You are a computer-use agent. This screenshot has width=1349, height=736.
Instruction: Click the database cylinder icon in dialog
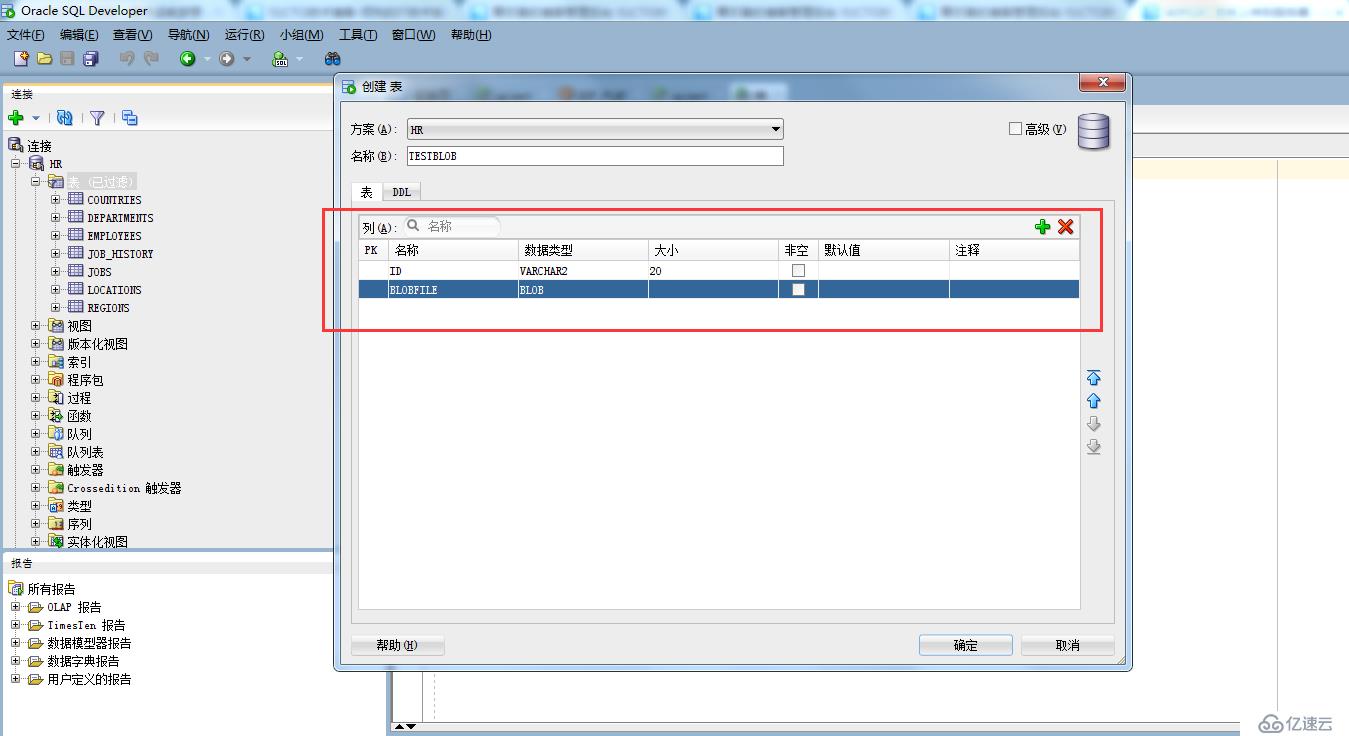coord(1094,132)
